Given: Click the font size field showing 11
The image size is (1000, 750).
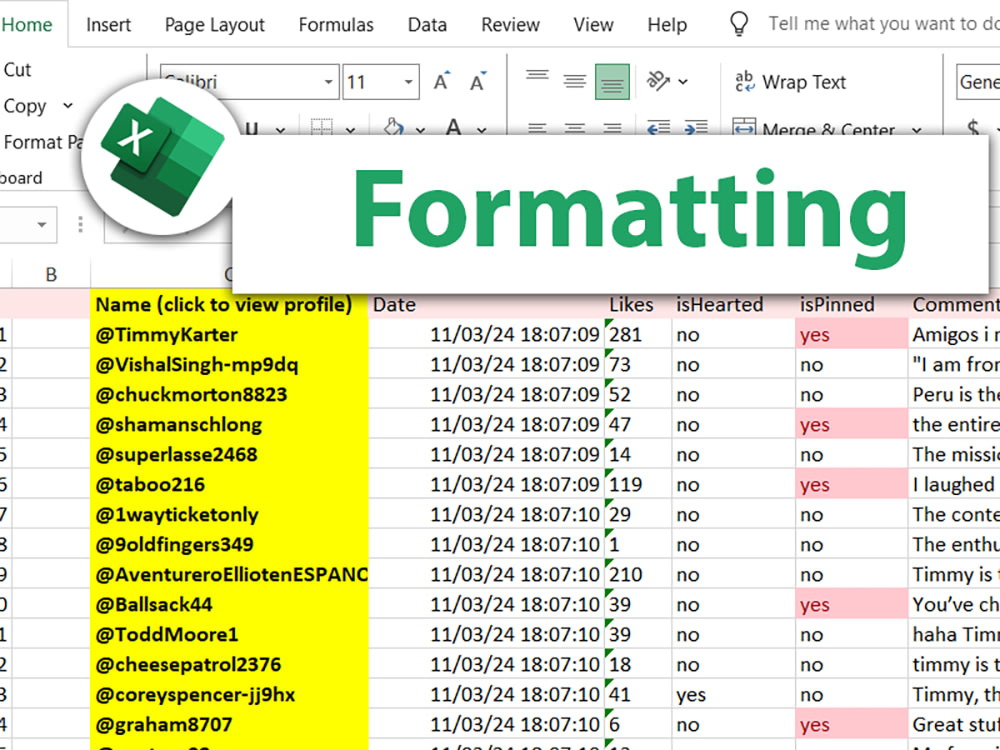Looking at the screenshot, I should click(x=372, y=82).
